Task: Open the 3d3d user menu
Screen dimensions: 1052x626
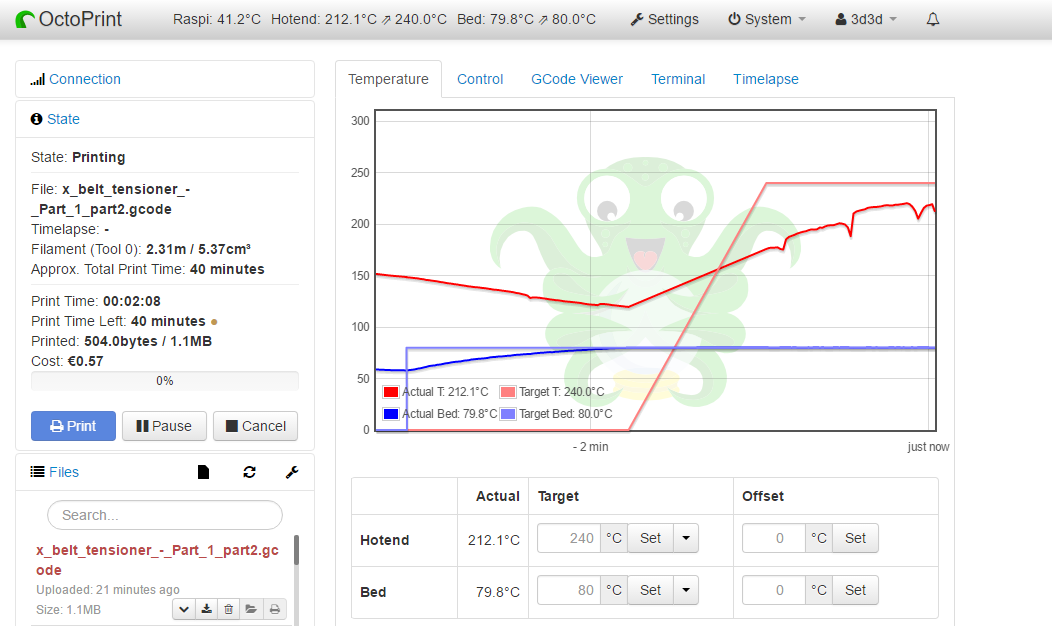Action: pos(866,19)
